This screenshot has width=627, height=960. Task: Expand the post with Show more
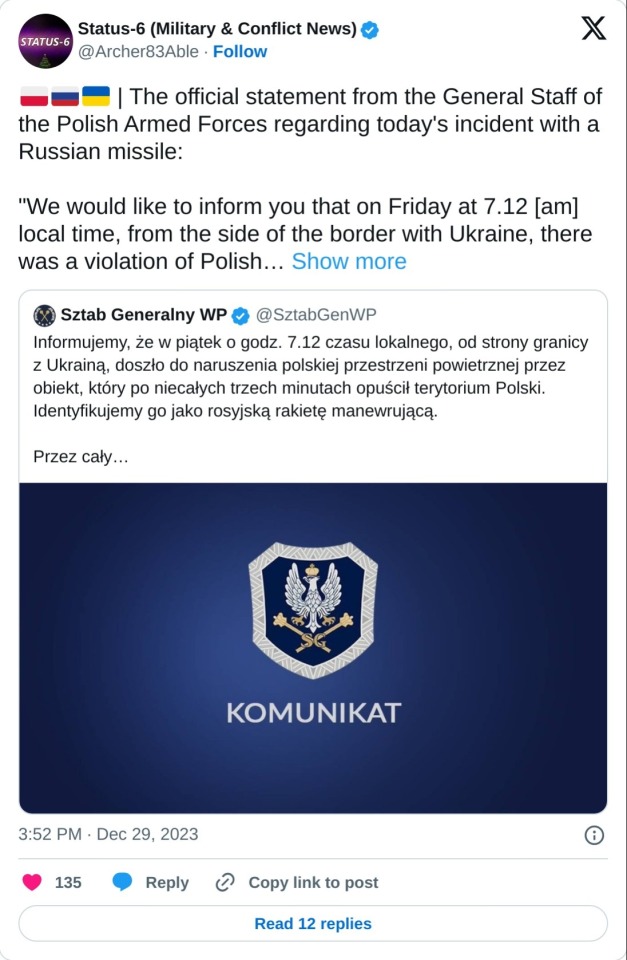click(x=349, y=262)
